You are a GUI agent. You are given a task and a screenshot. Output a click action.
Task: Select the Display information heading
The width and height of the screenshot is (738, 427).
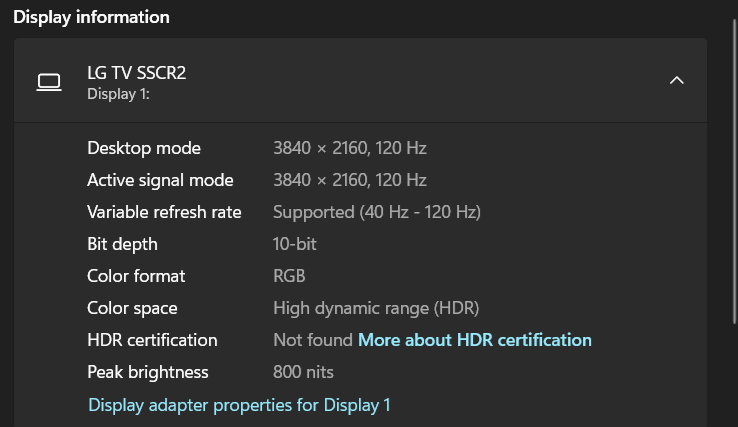(91, 17)
